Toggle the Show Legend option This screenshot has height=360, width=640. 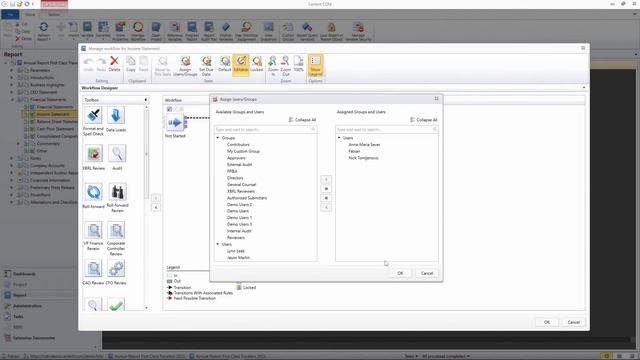[x=316, y=66]
